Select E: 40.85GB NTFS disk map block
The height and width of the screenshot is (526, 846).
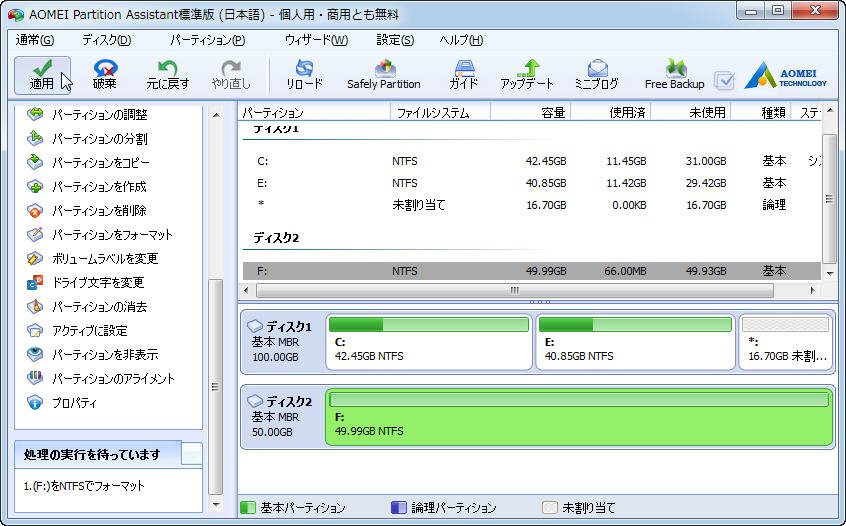coord(635,342)
